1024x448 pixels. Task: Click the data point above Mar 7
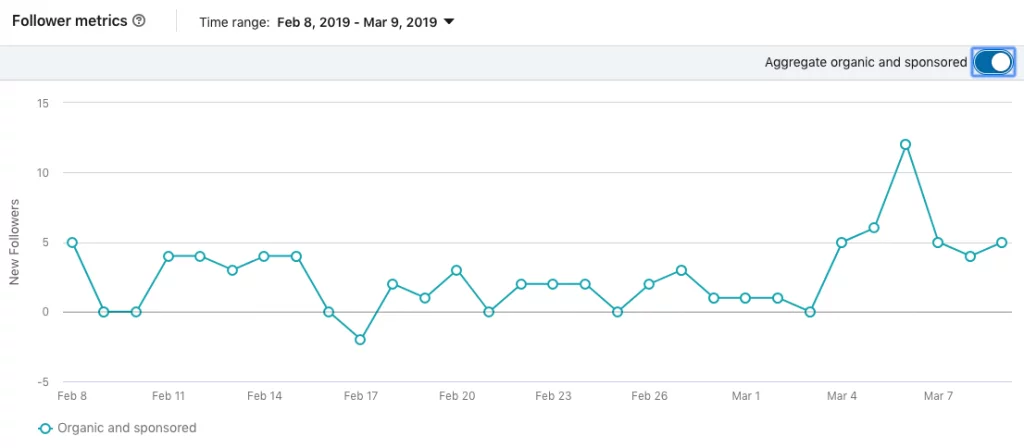coord(937,242)
